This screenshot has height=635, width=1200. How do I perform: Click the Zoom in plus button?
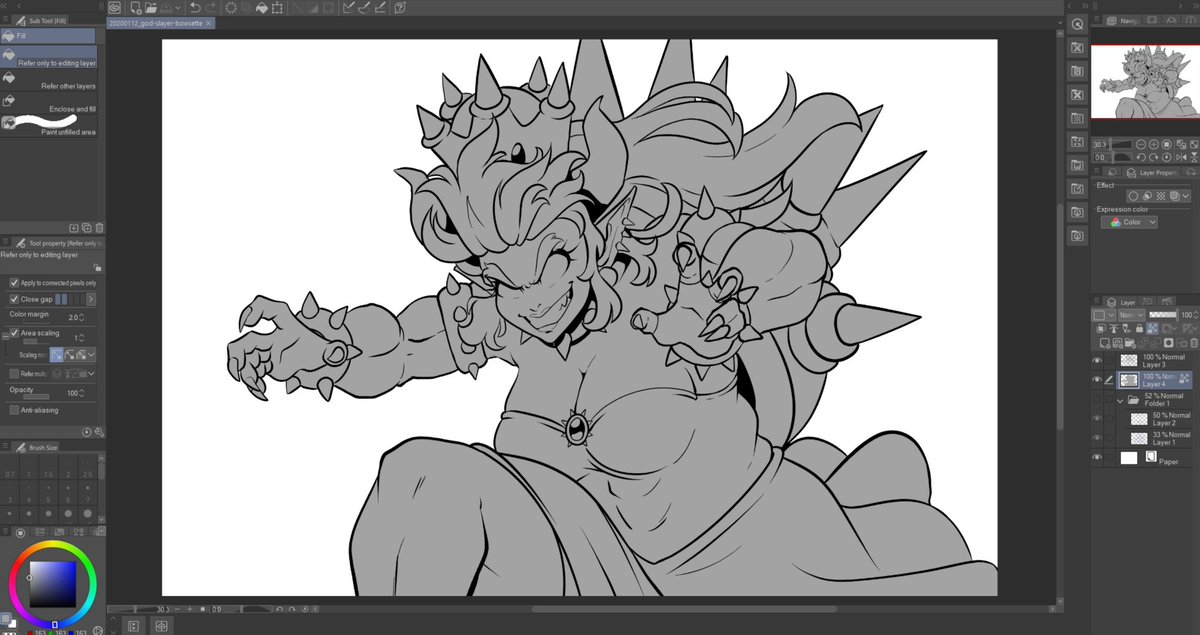(190, 608)
